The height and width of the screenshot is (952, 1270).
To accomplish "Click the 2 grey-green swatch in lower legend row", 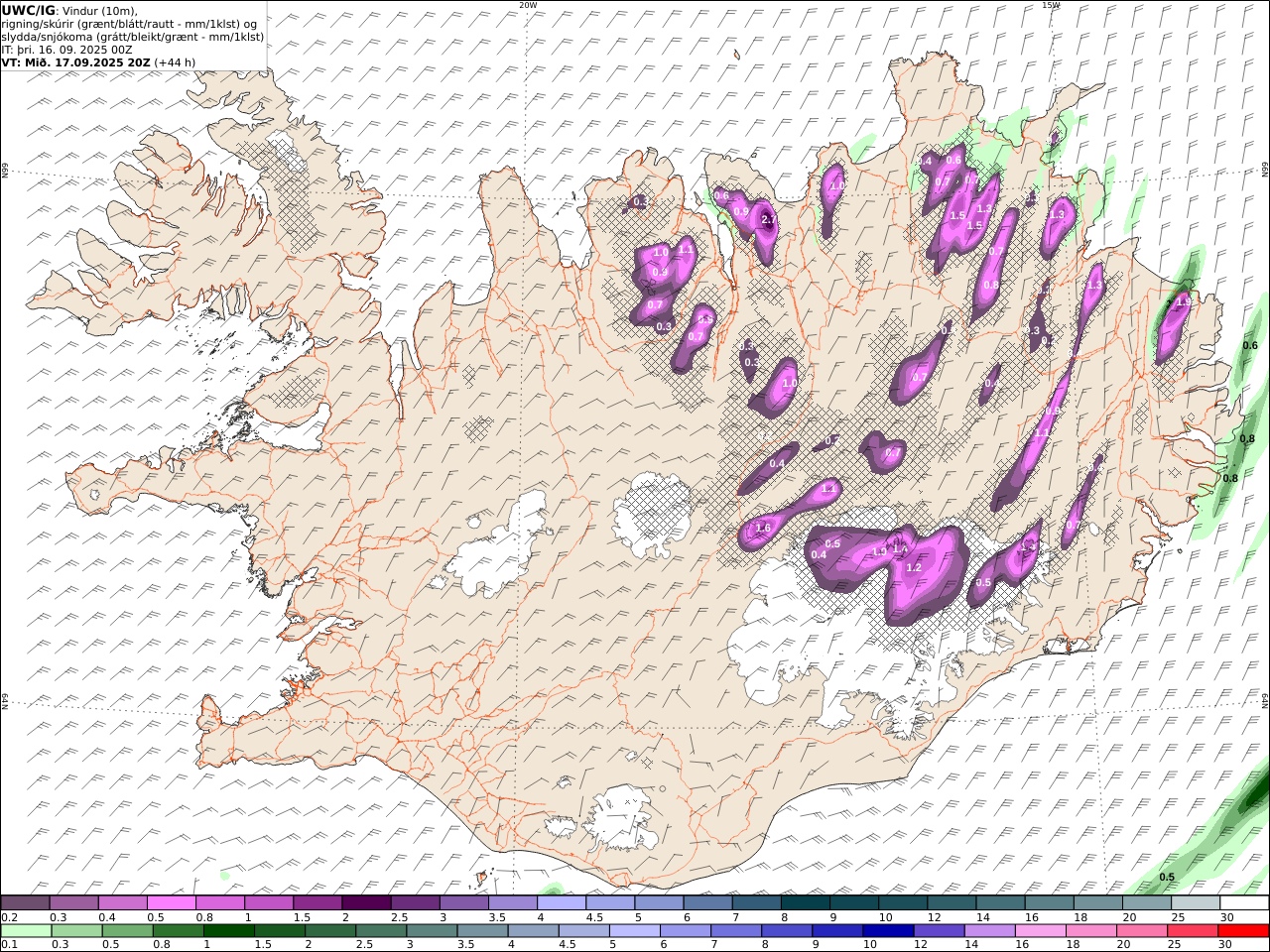I will tap(330, 930).
